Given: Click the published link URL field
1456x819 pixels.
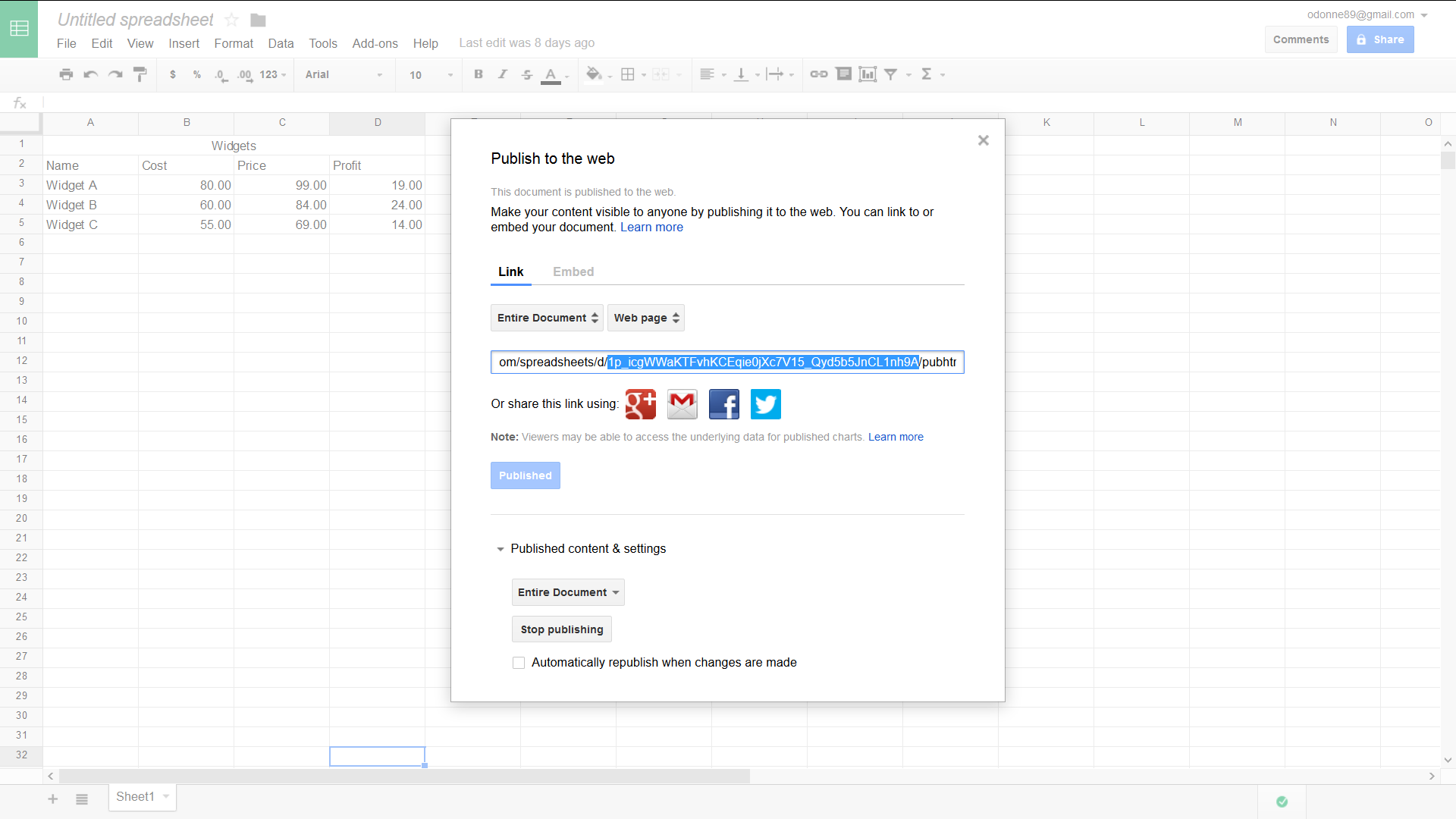Looking at the screenshot, I should point(727,362).
